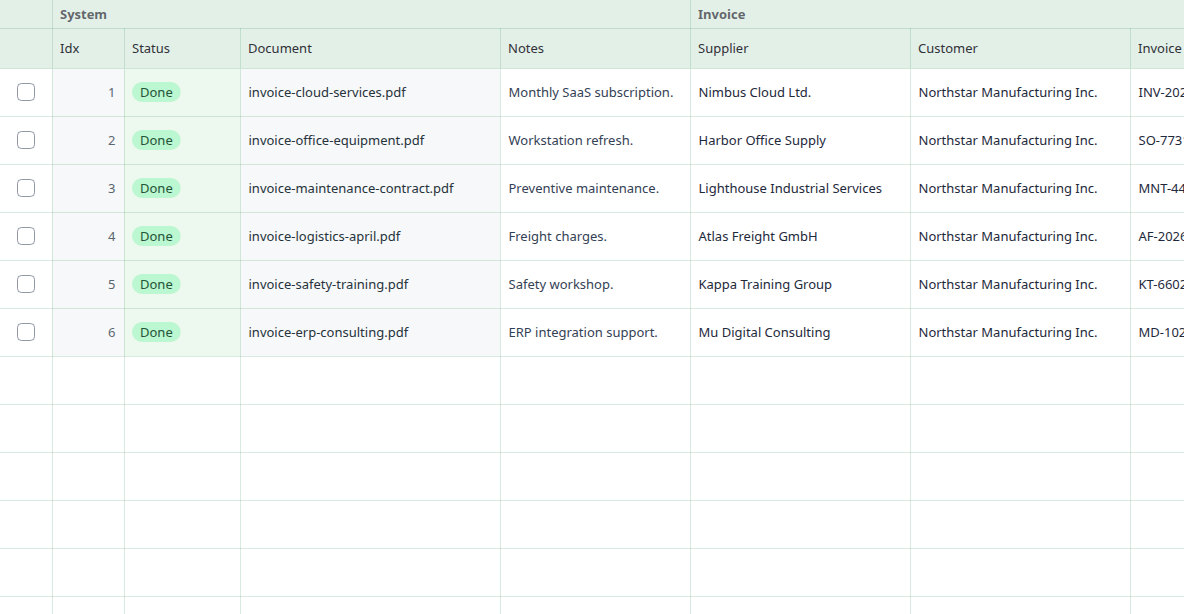Click the Done status badge in row 1

[x=156, y=92]
